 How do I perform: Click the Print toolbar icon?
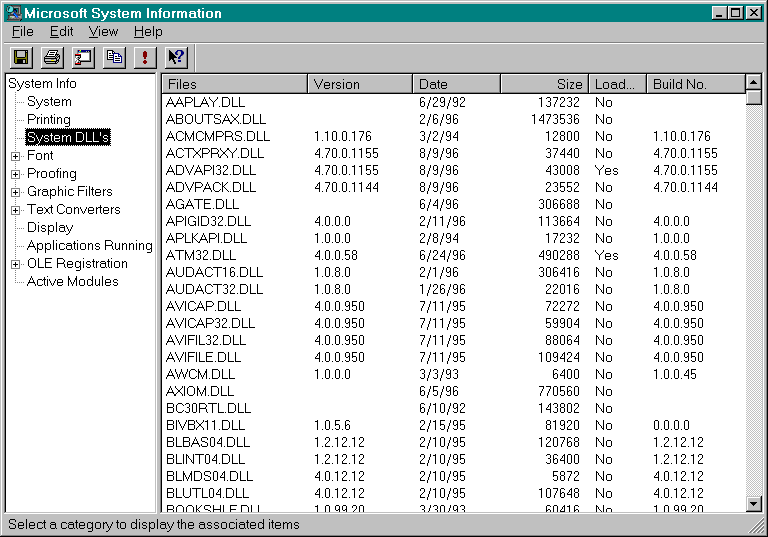click(52, 58)
